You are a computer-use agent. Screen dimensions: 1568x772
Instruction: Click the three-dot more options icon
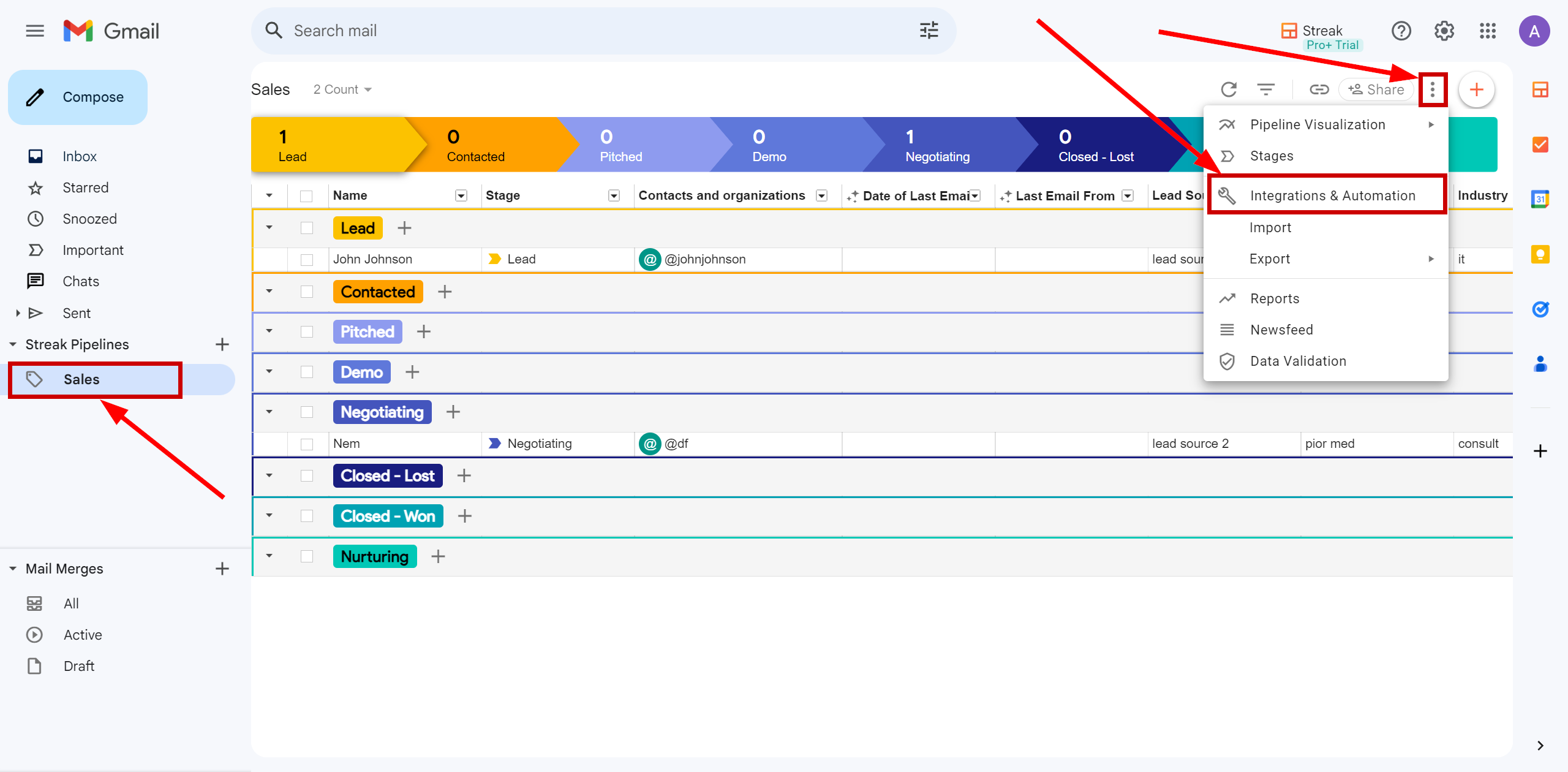[x=1433, y=89]
